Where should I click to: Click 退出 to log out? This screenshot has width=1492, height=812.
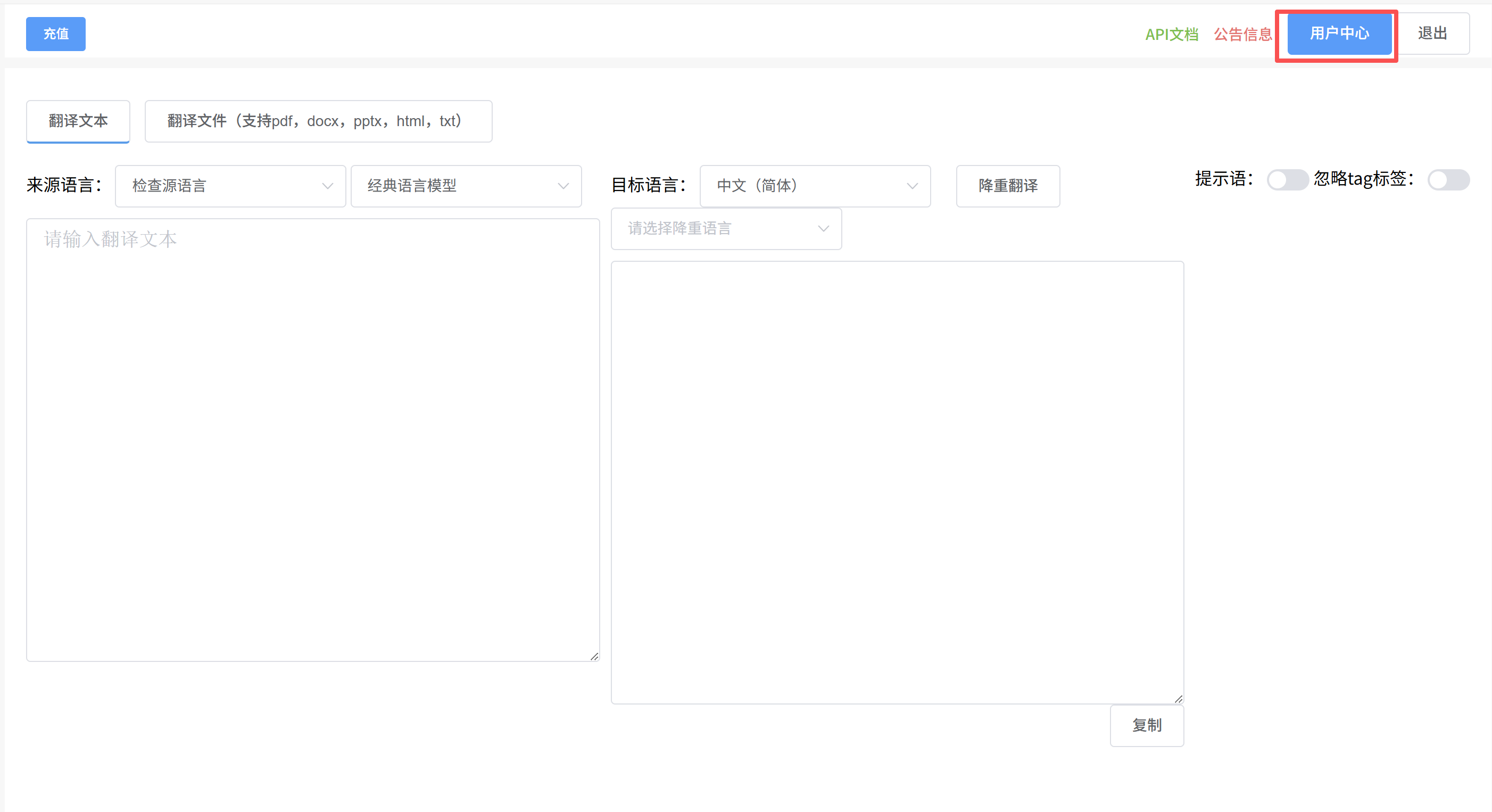click(x=1432, y=33)
